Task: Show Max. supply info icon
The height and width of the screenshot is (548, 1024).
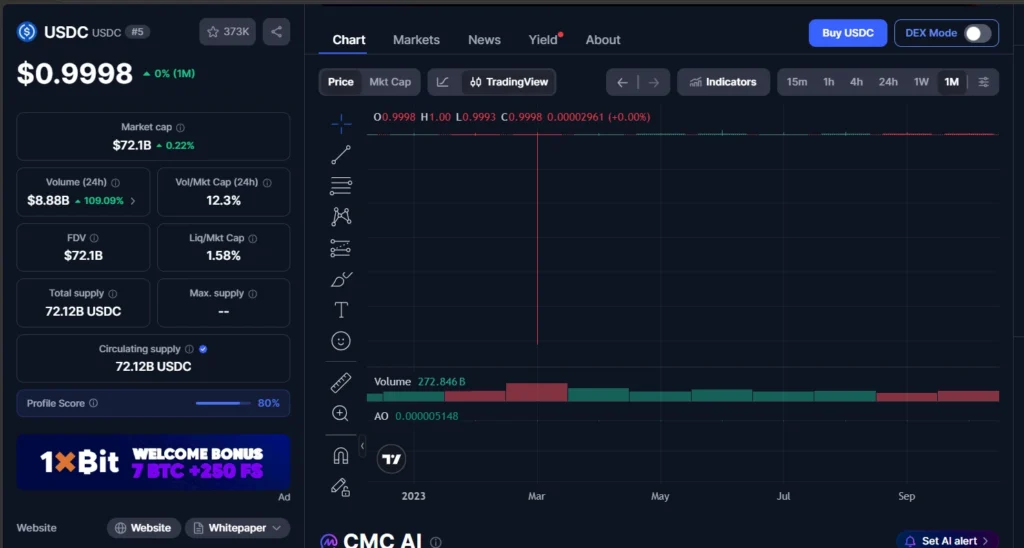Action: click(x=253, y=294)
